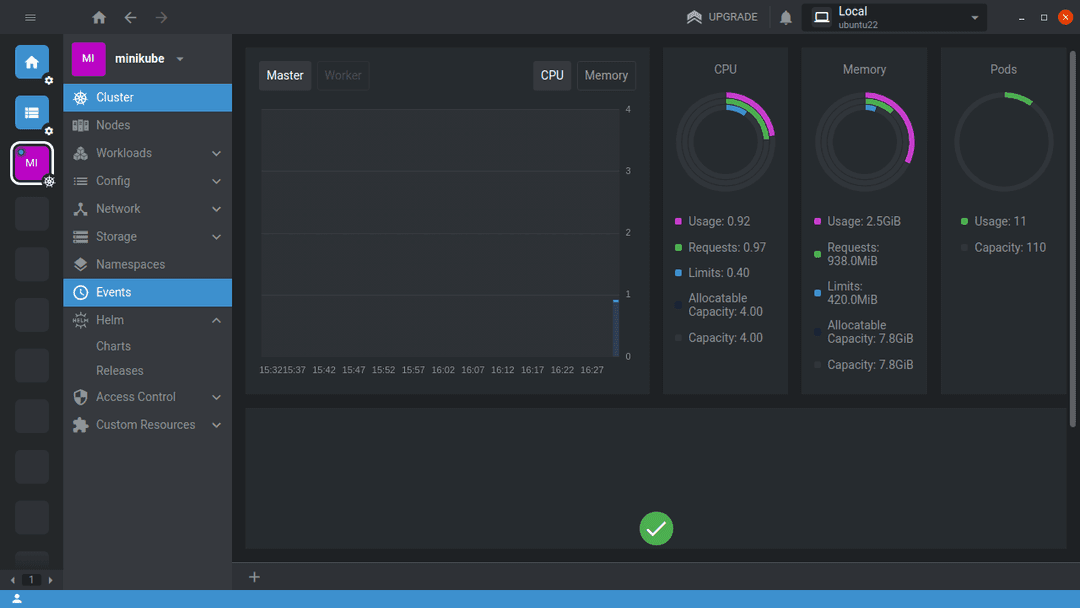
Task: Open Helm Charts link
Action: click(113, 346)
